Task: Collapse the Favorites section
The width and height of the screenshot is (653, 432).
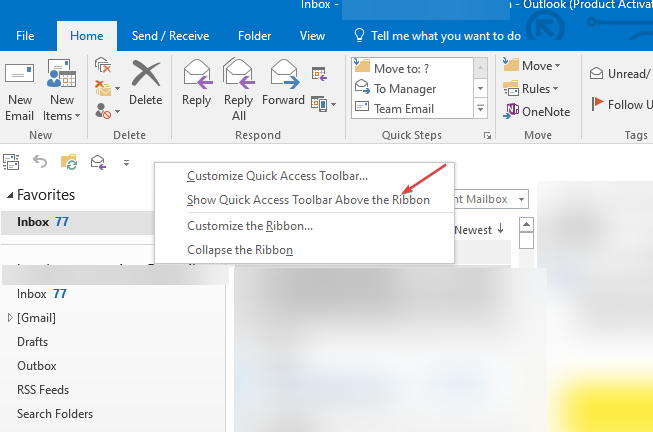Action: (10, 195)
